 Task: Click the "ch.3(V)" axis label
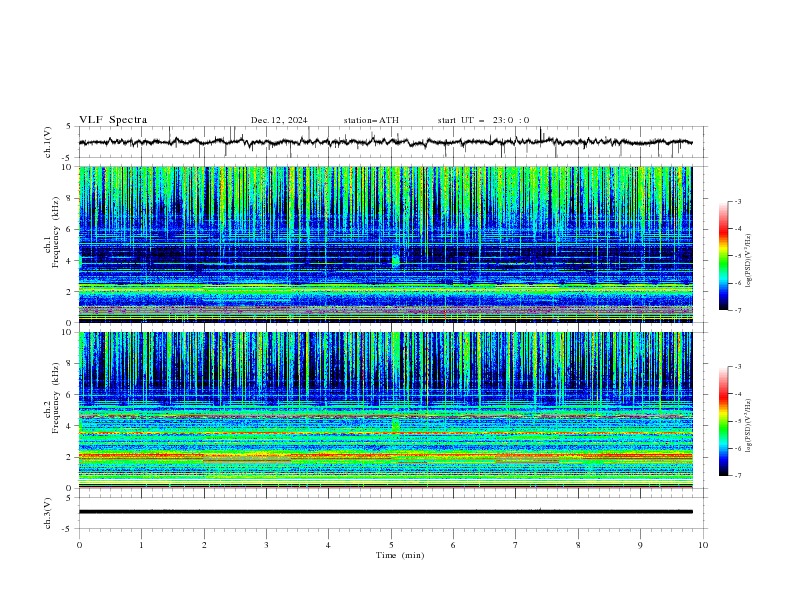tap(47, 513)
